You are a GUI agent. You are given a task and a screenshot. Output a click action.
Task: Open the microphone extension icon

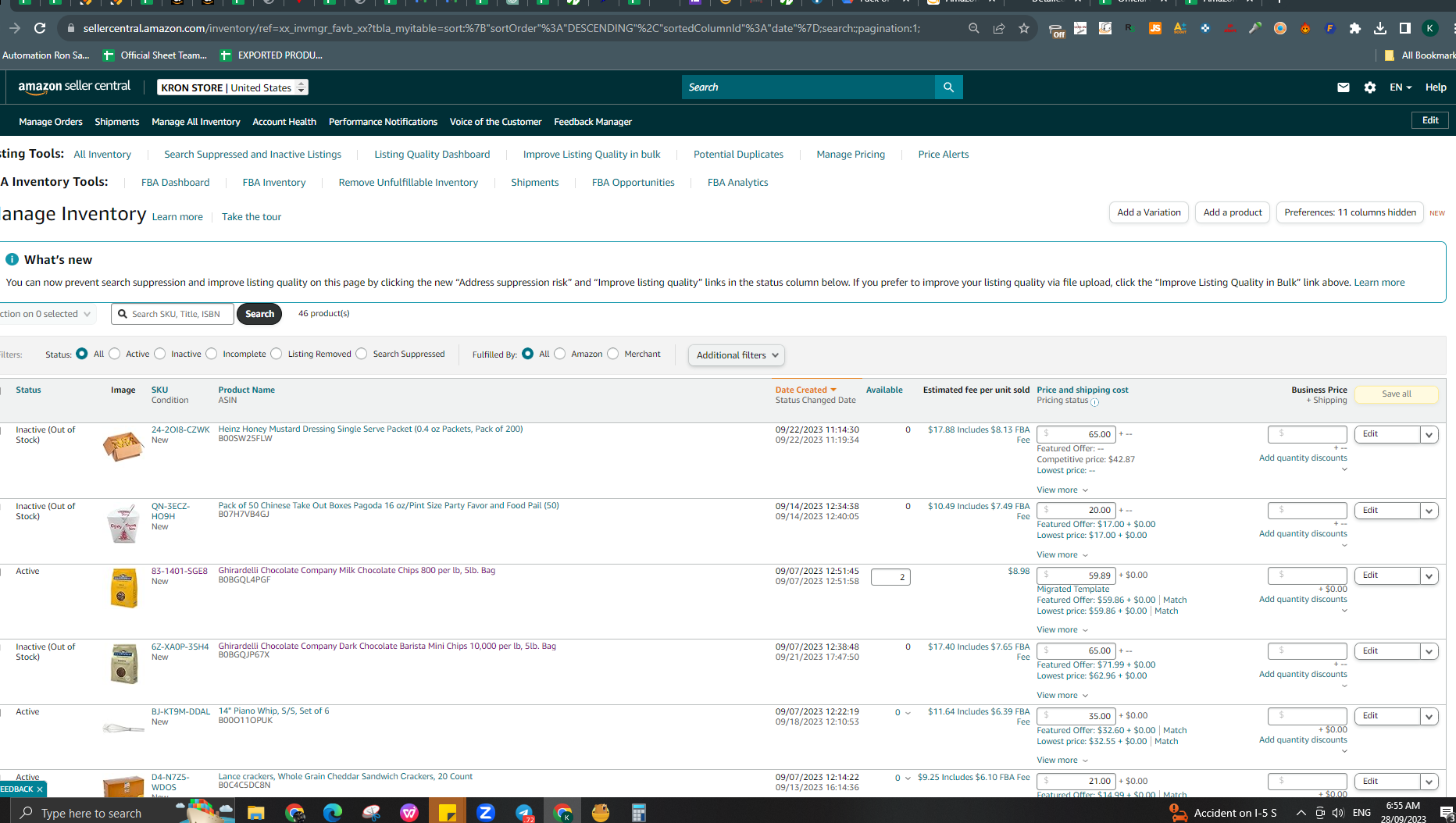pos(1255,28)
